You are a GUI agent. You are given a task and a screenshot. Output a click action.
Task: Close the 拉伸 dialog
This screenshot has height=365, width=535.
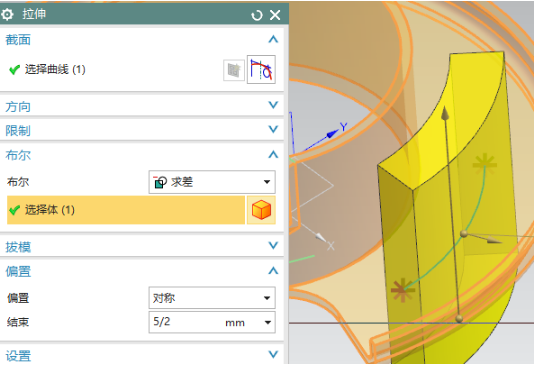tap(275, 15)
